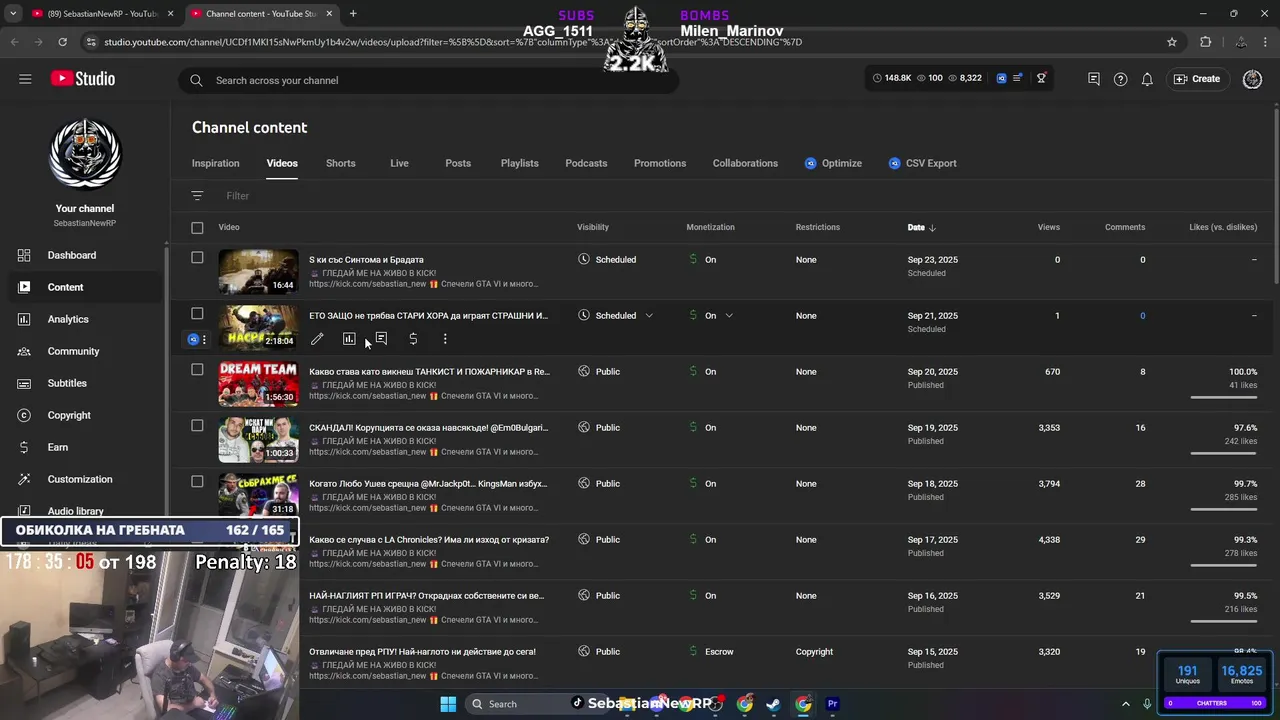Bookmark this page with star icon

[1172, 42]
